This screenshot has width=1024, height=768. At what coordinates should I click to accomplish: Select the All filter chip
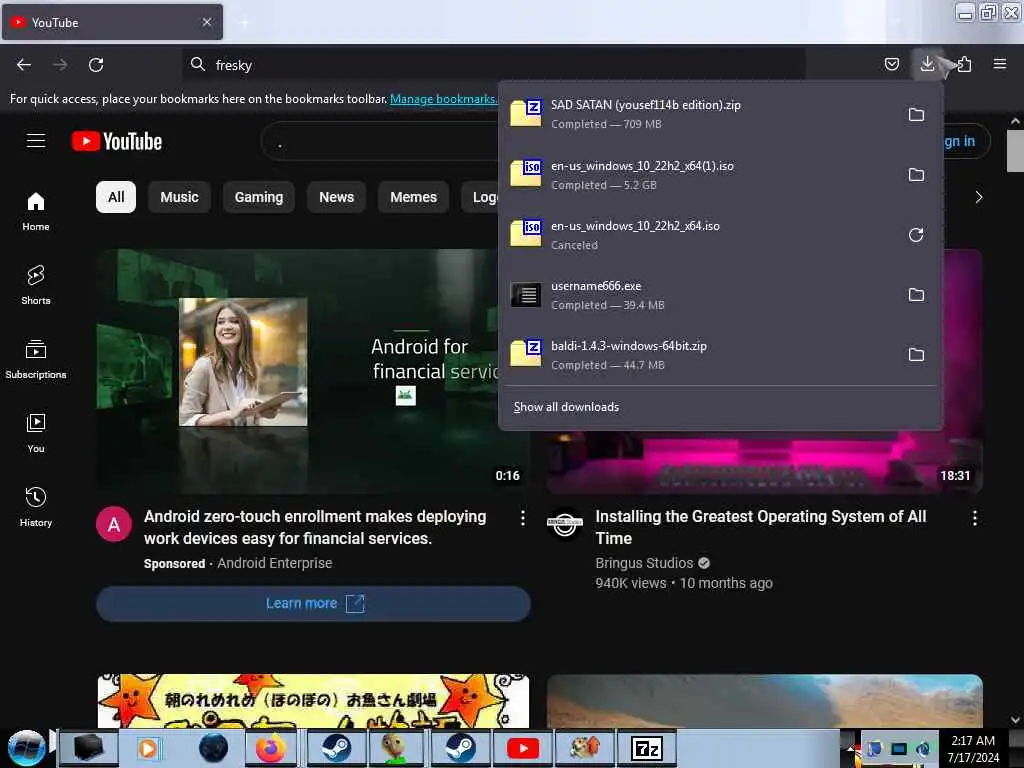point(116,197)
